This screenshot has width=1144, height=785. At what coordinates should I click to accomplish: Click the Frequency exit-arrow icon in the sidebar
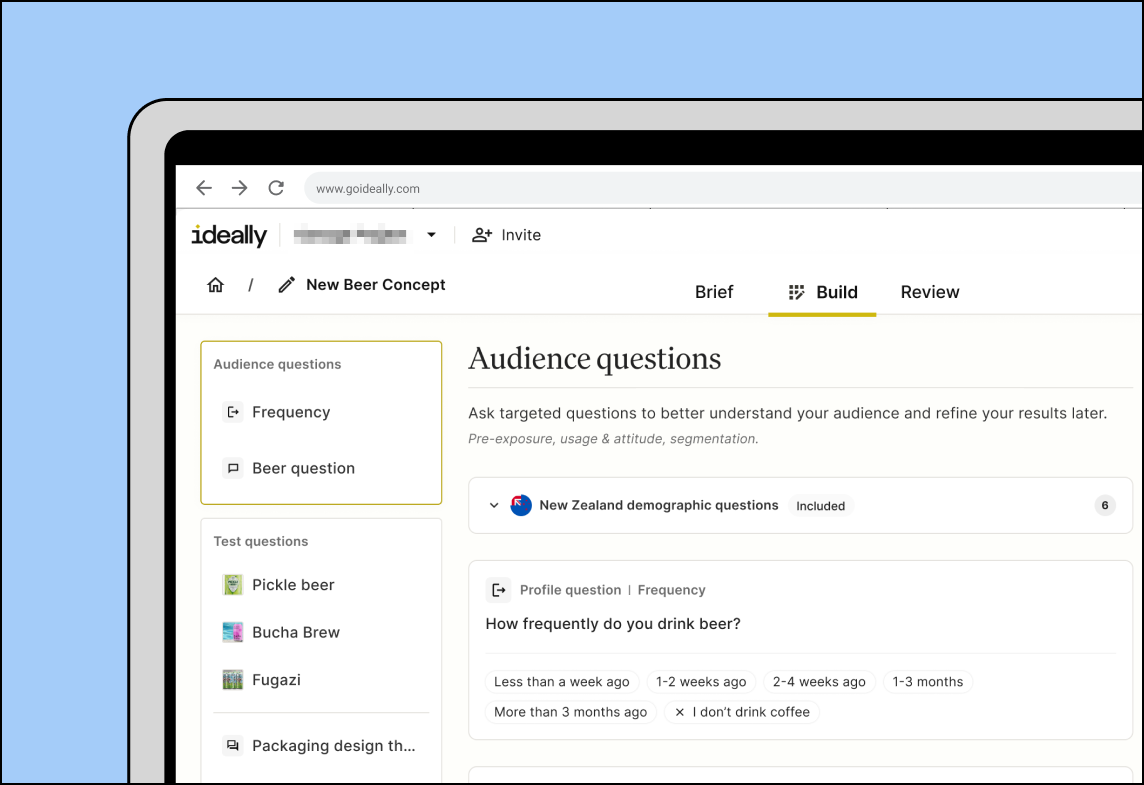pyautogui.click(x=233, y=412)
